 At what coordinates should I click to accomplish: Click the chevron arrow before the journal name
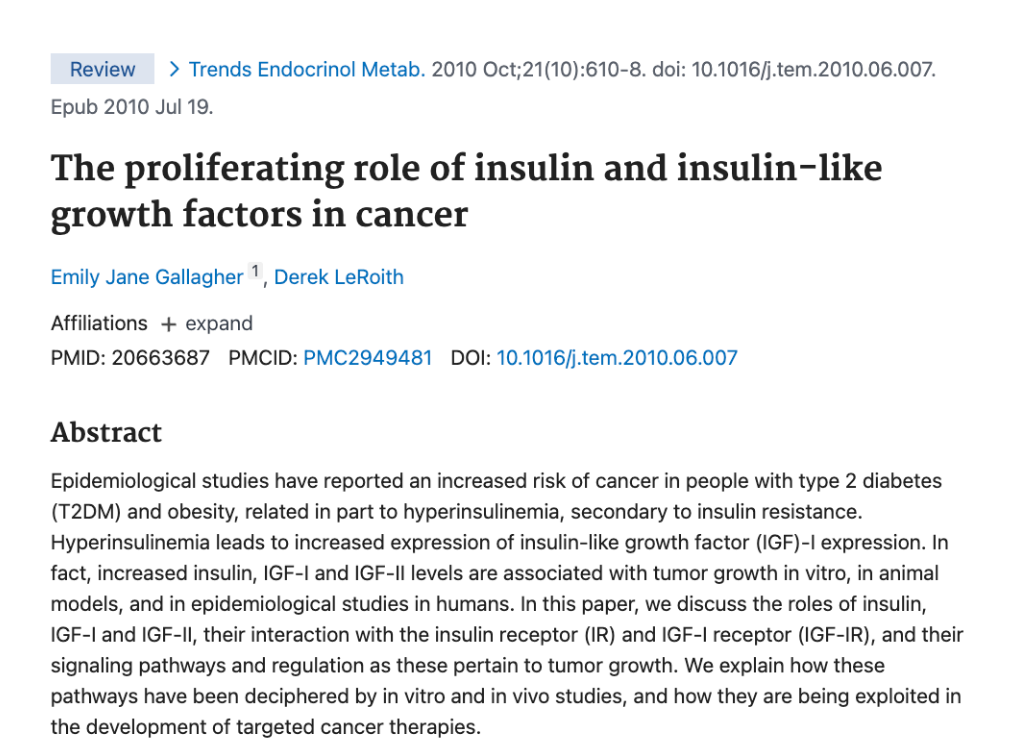pyautogui.click(x=174, y=70)
